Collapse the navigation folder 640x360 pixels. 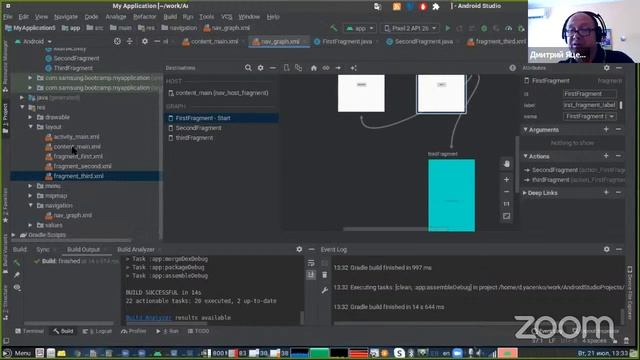point(31,205)
